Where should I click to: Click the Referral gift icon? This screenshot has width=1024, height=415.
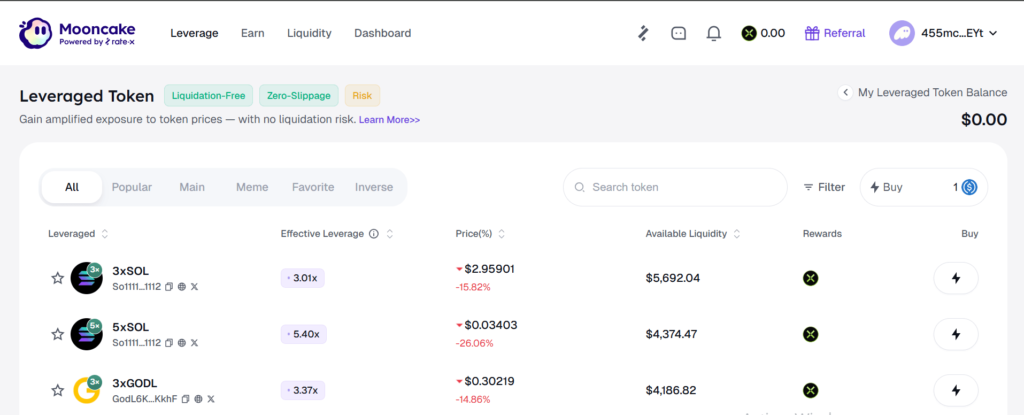812,33
